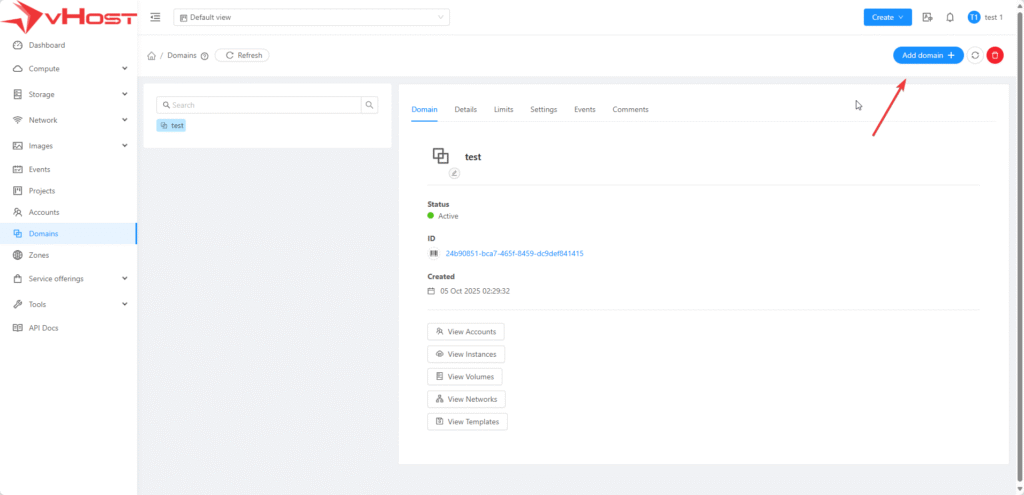Click into the domain Search field
This screenshot has height=495, width=1024.
(264, 105)
